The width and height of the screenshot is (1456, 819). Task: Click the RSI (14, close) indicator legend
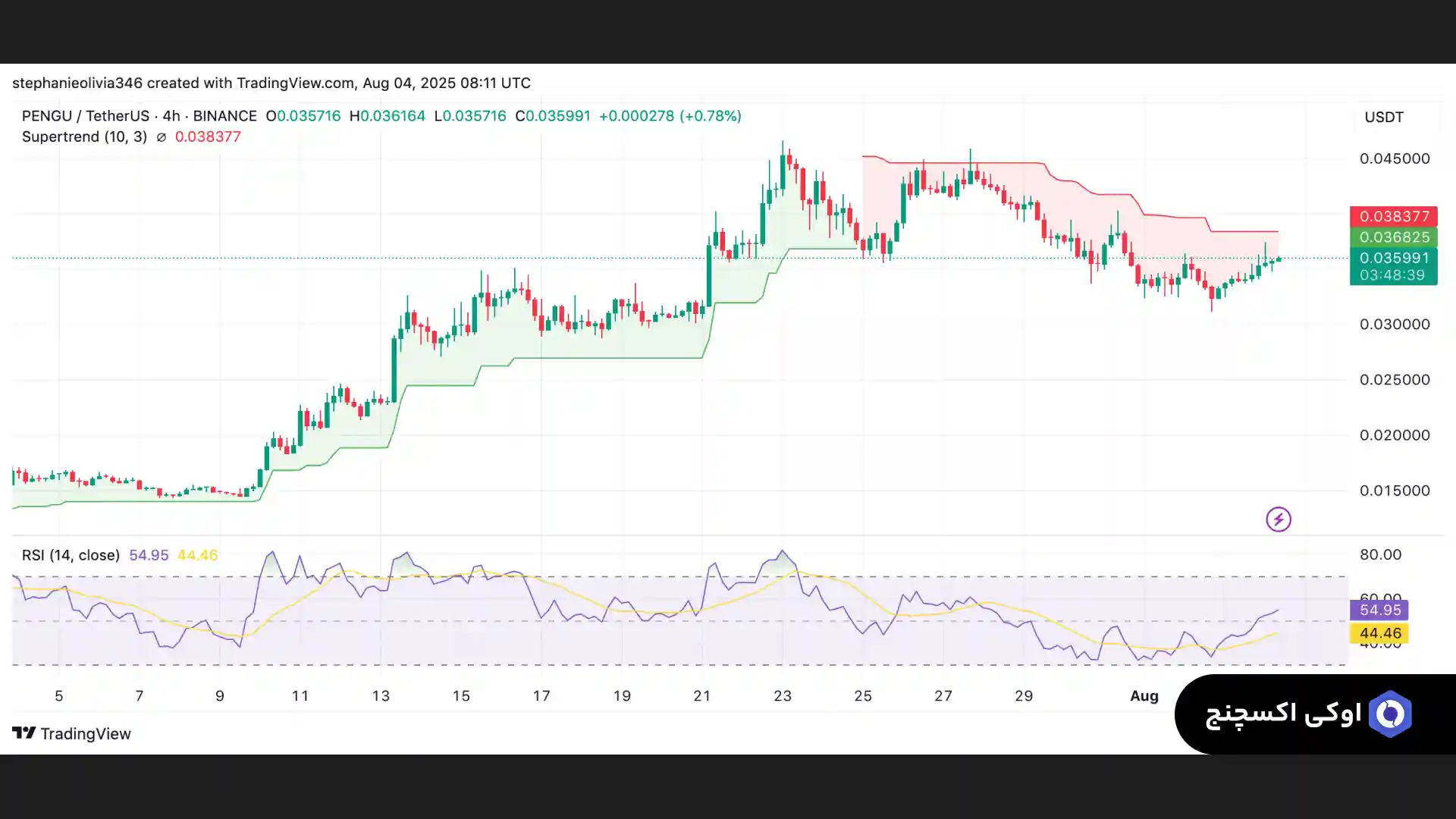pos(71,555)
